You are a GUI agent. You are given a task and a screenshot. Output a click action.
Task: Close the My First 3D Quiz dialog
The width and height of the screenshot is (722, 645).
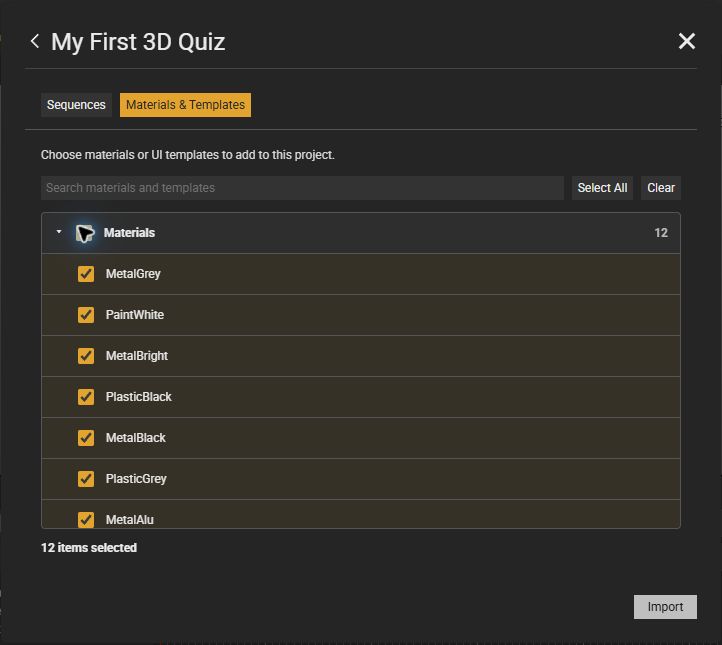(687, 41)
